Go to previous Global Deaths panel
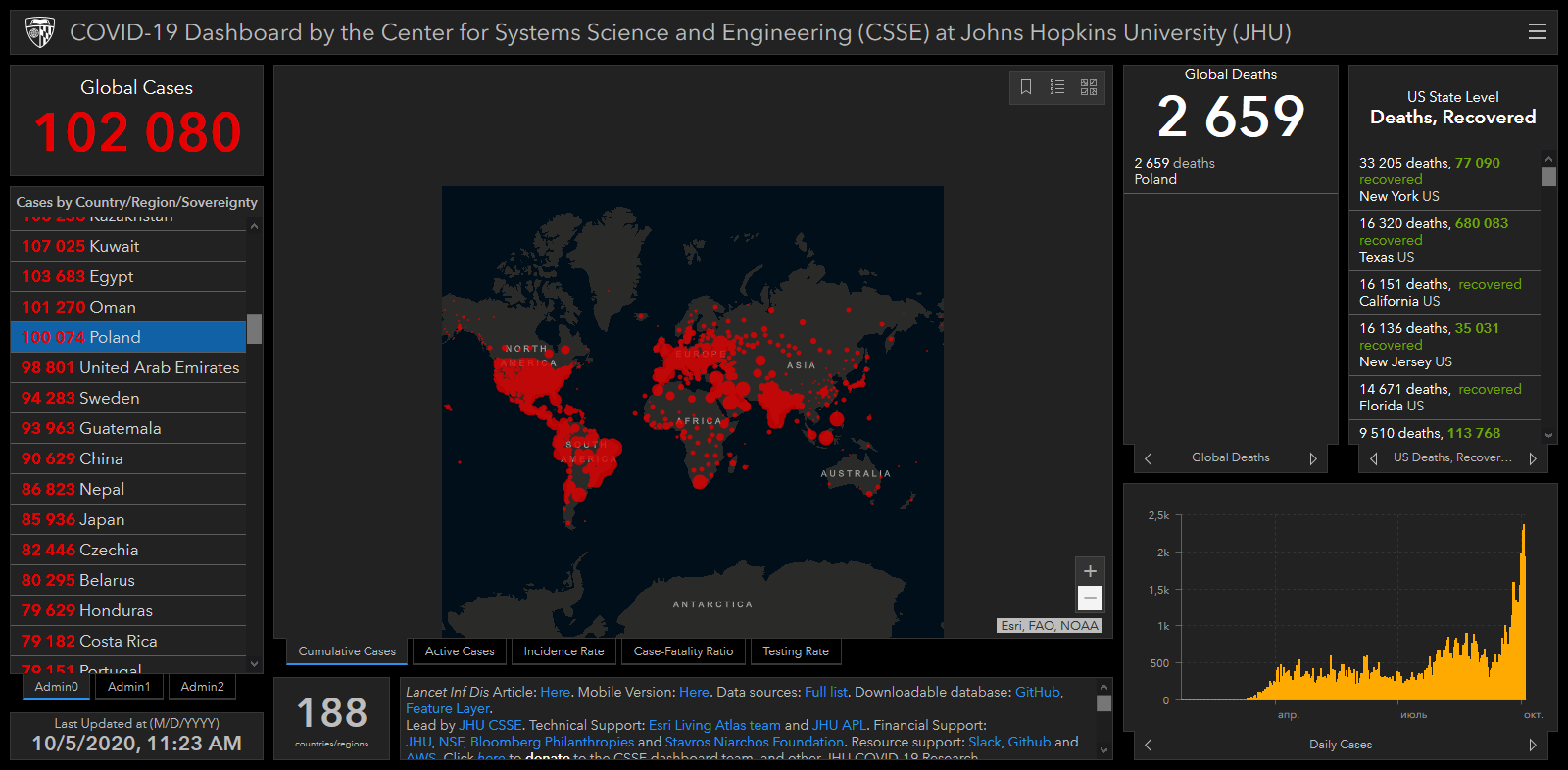Image resolution: width=1568 pixels, height=770 pixels. click(1149, 458)
